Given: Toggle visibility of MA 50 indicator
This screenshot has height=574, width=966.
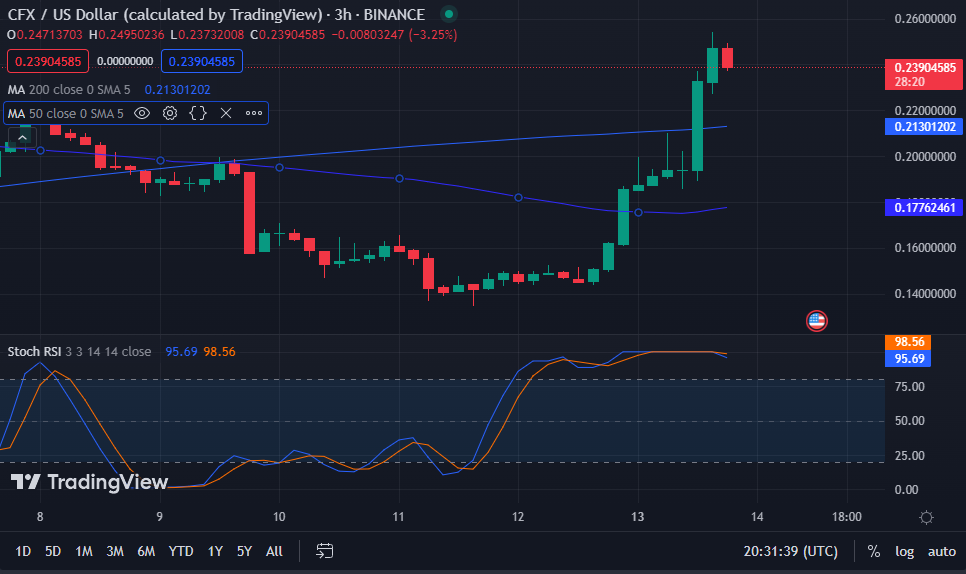Looking at the screenshot, I should 142,113.
